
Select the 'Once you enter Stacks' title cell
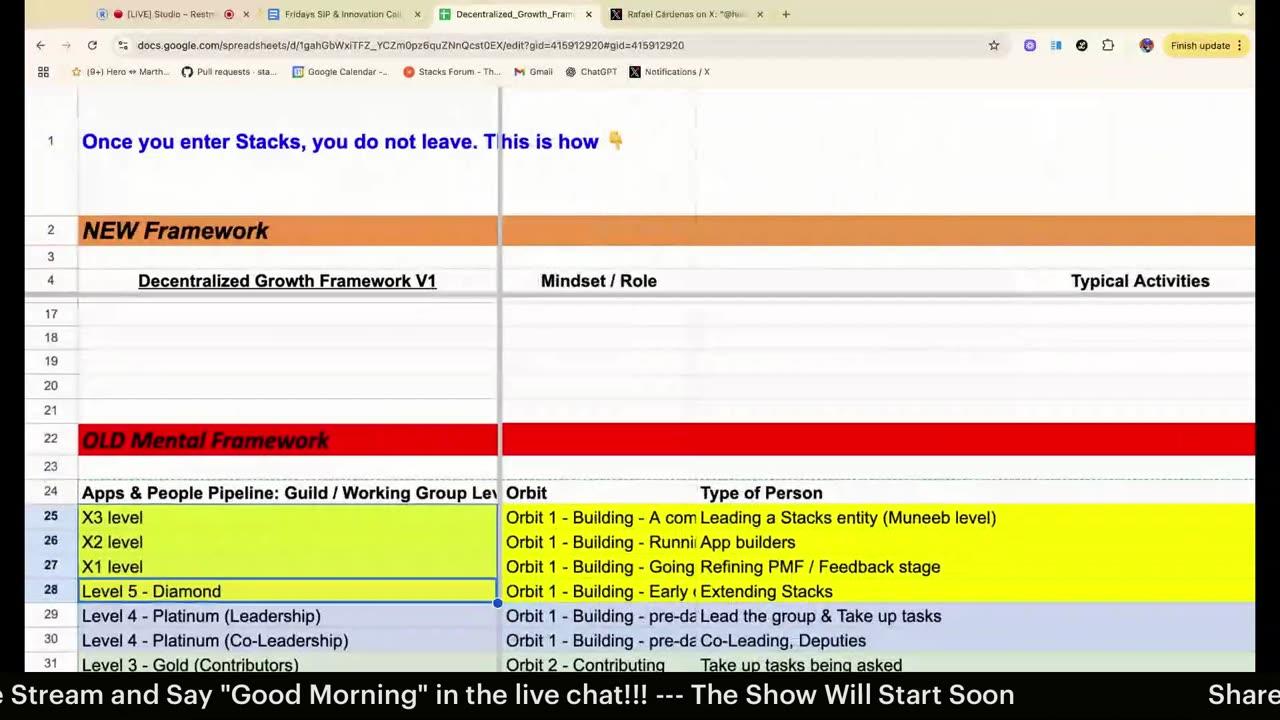coord(288,141)
